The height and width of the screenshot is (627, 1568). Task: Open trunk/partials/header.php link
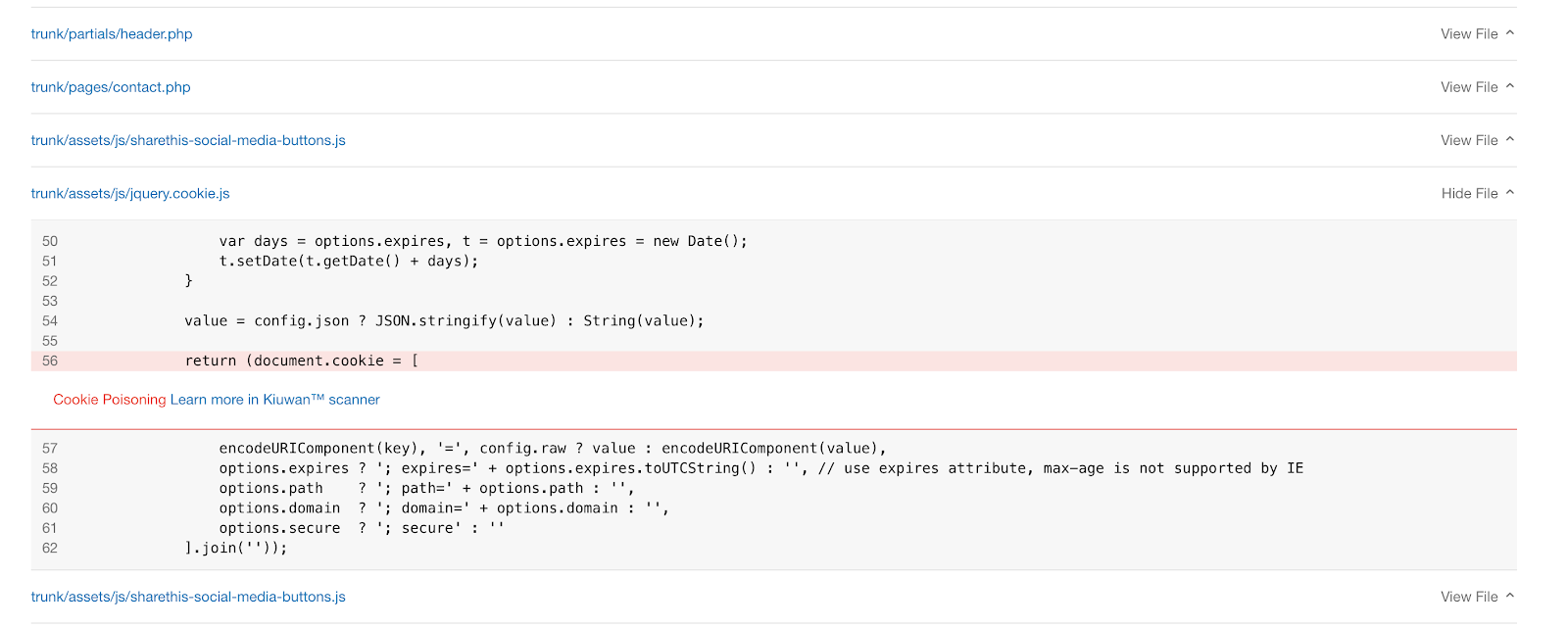(x=112, y=34)
